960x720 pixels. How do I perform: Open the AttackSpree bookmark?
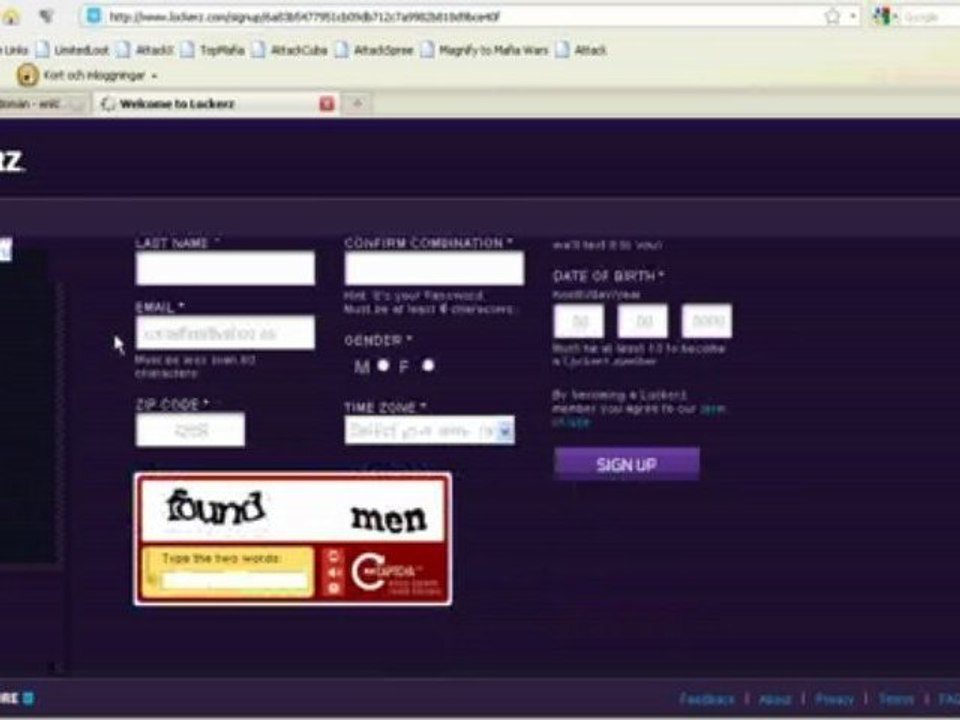click(x=375, y=50)
